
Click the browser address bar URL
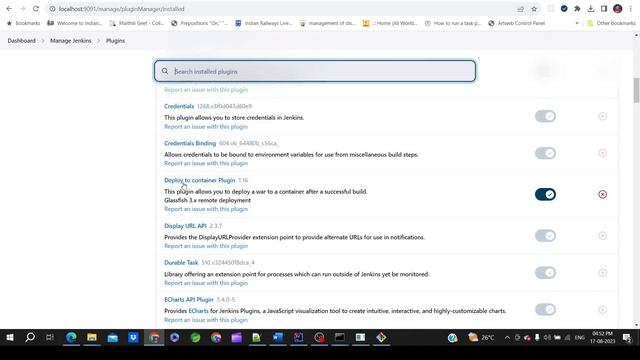tap(121, 9)
